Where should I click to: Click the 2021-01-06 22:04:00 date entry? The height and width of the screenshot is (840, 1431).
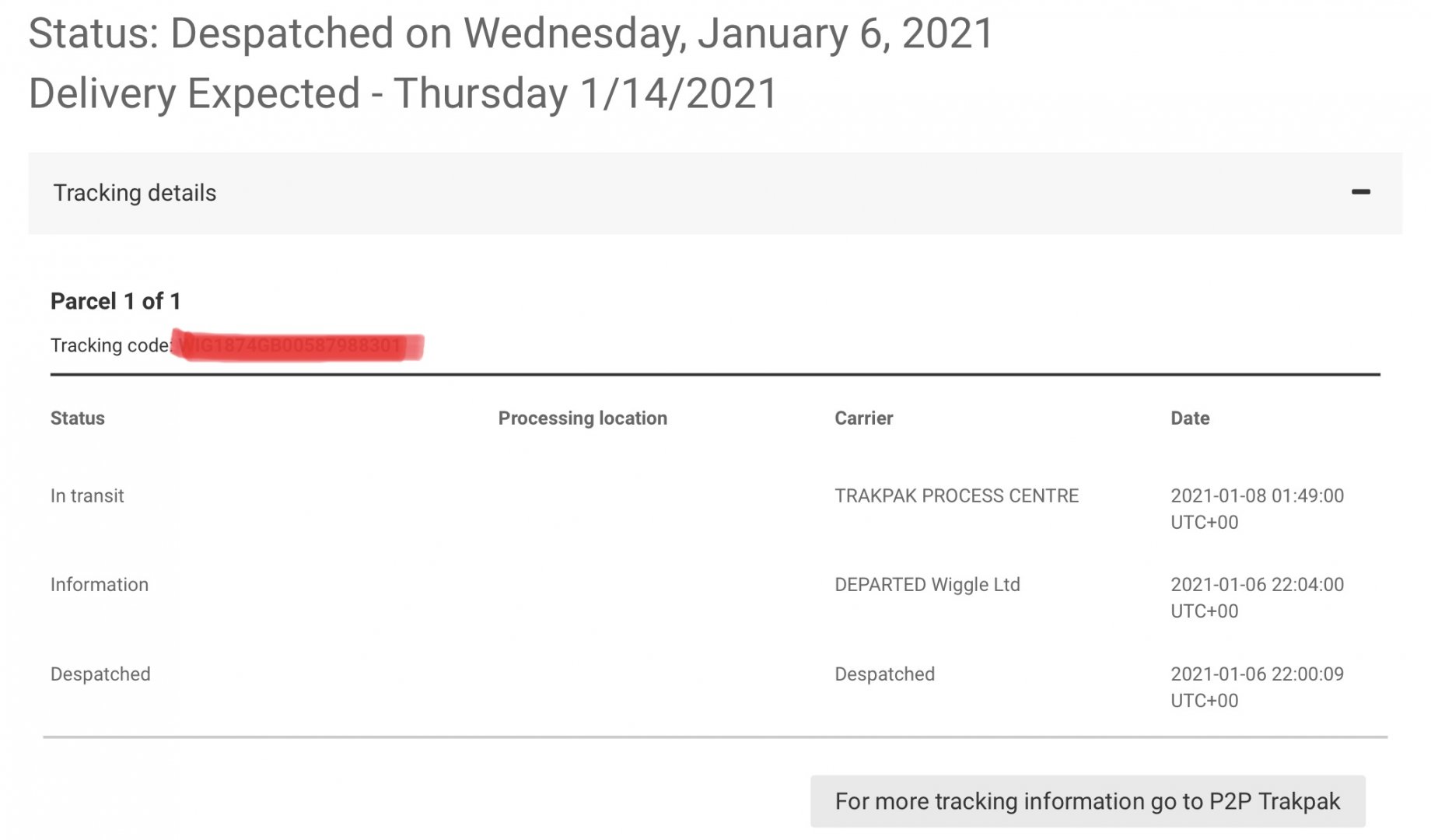pyautogui.click(x=1257, y=597)
